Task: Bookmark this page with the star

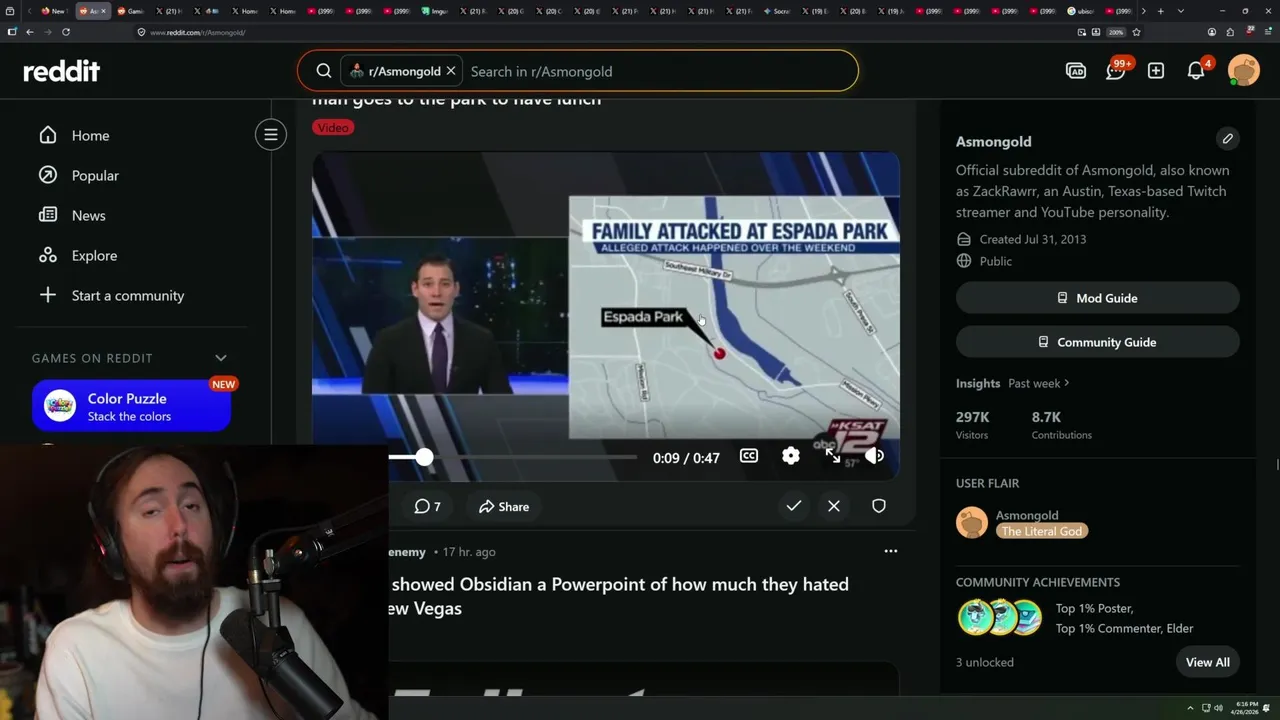Action: [1136, 32]
